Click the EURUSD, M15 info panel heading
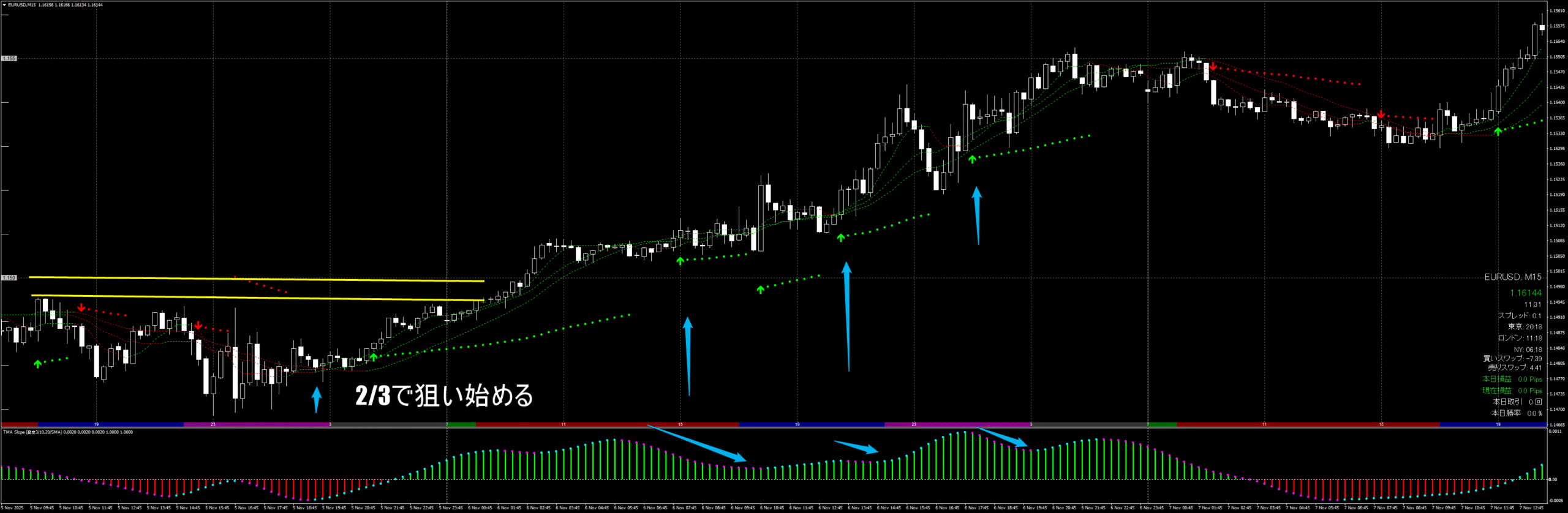The image size is (1568, 513). click(1512, 277)
